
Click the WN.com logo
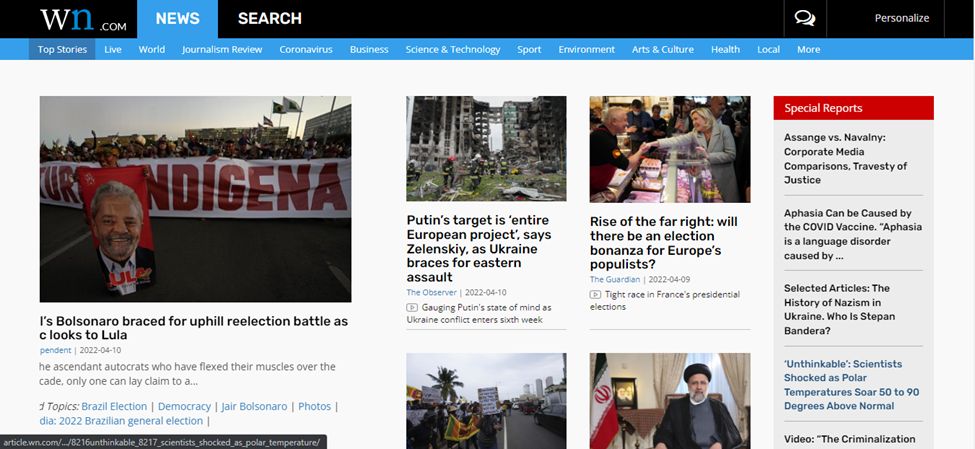tap(83, 19)
